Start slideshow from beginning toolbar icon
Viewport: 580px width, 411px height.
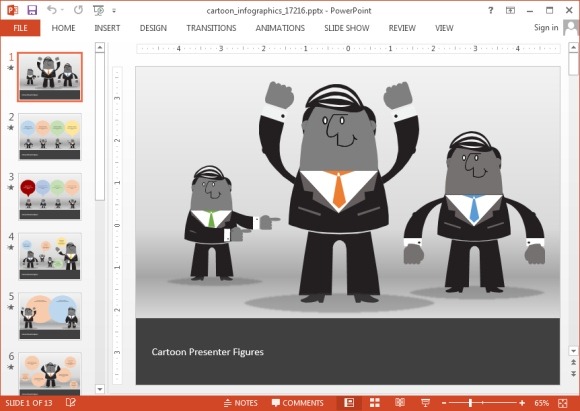(x=98, y=10)
